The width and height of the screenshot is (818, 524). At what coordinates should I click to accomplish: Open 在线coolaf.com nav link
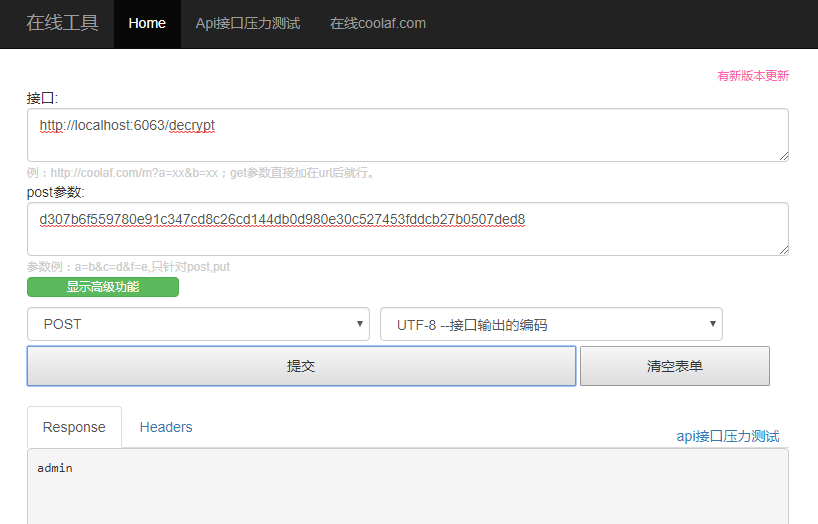click(x=378, y=23)
